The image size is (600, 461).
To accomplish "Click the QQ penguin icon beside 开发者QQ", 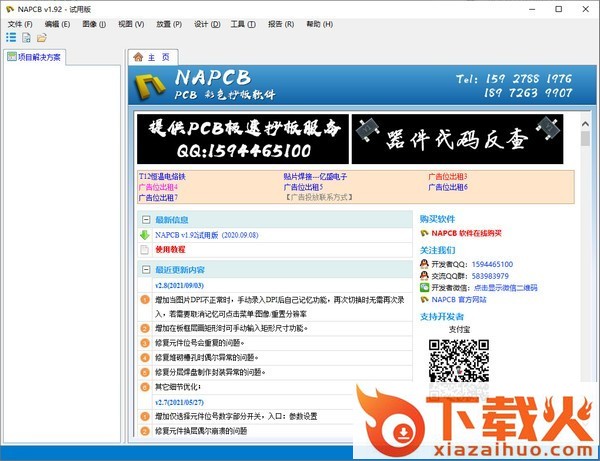I will click(424, 264).
